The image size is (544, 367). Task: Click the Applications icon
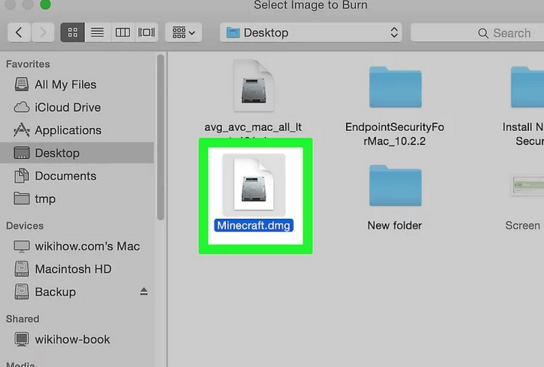pyautogui.click(x=22, y=130)
